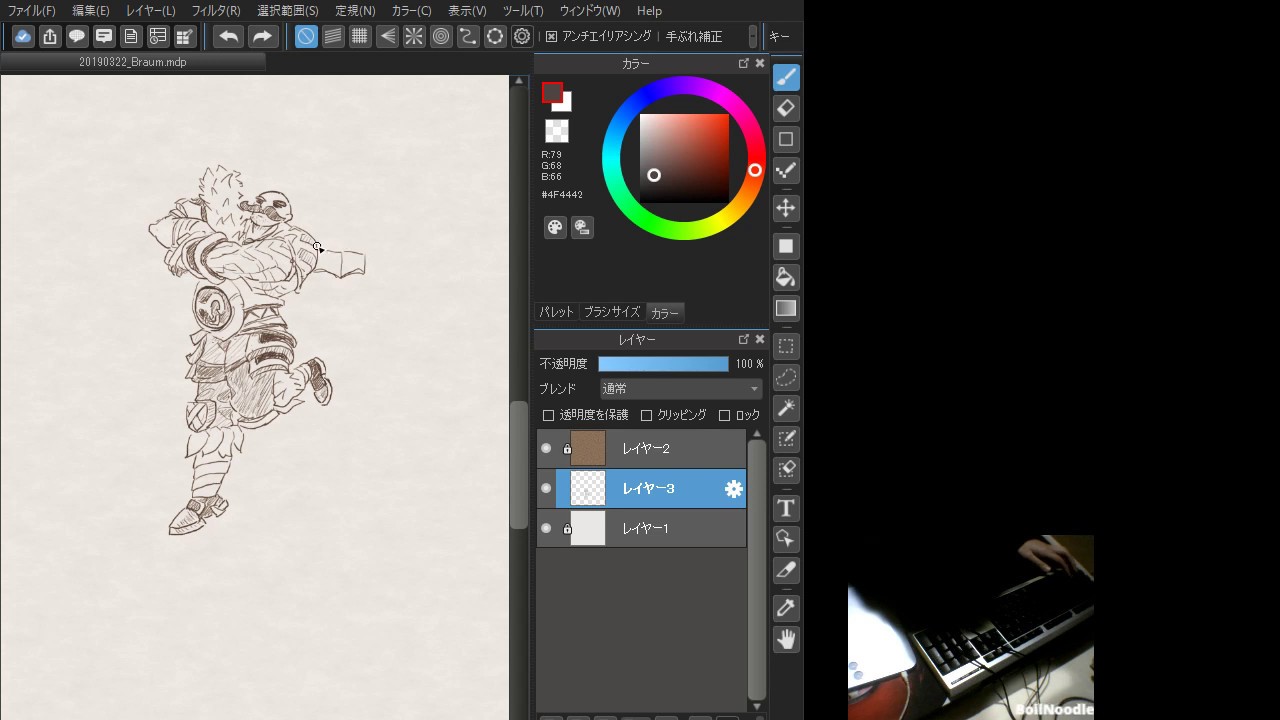
Task: Hide レイヤー3 visibility
Action: (546, 488)
